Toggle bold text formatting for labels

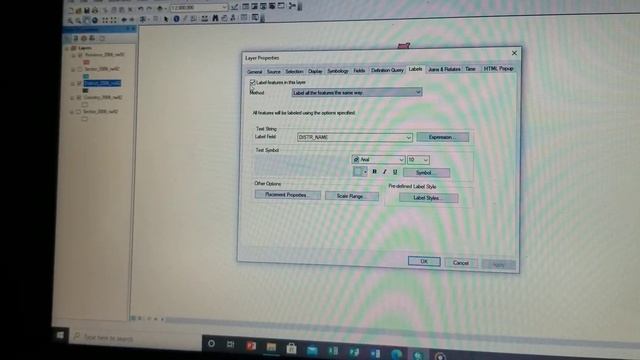click(374, 172)
